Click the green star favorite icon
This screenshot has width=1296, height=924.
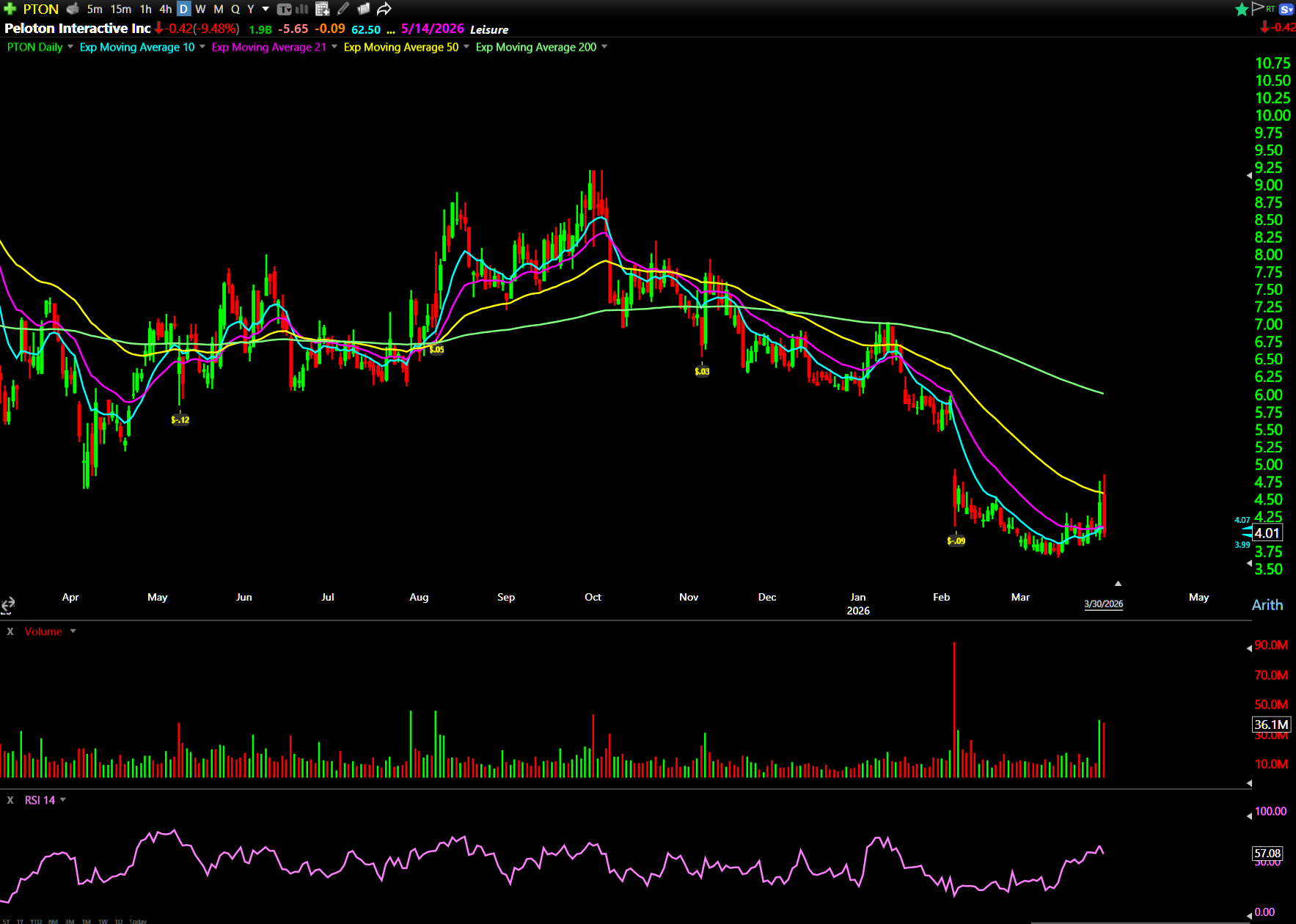pos(1241,9)
